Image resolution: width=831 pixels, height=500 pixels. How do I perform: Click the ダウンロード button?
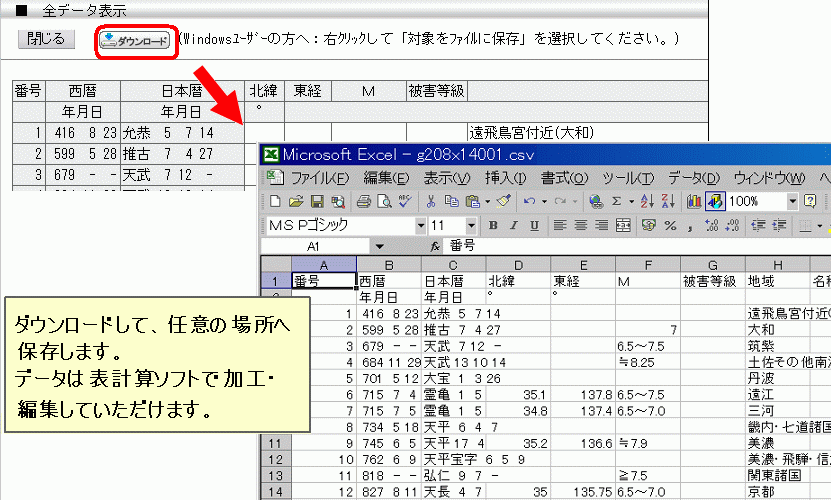point(135,40)
